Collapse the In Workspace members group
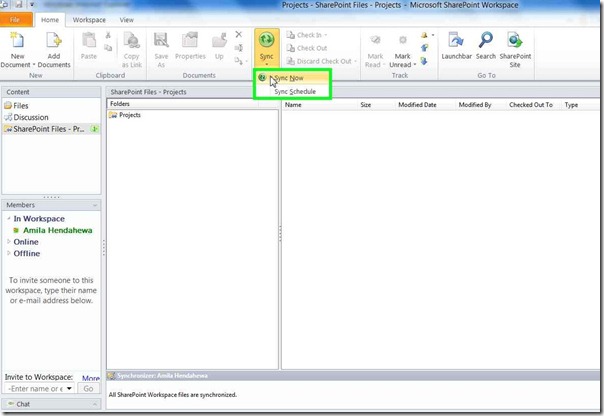Viewport: 604px width, 416px height. tap(8, 218)
